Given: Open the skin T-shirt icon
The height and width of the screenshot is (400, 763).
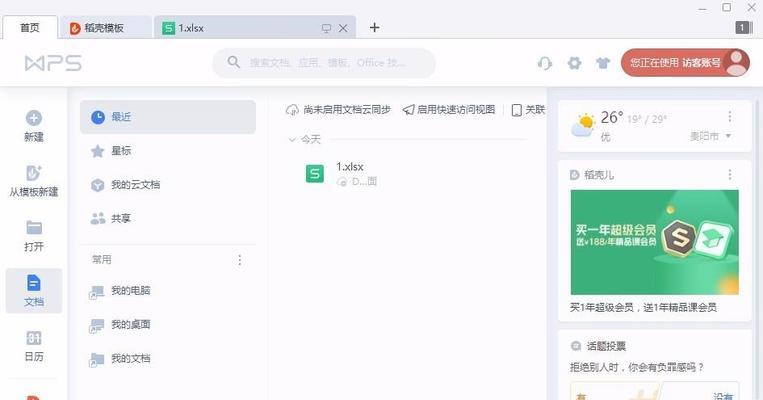Looking at the screenshot, I should 603,63.
